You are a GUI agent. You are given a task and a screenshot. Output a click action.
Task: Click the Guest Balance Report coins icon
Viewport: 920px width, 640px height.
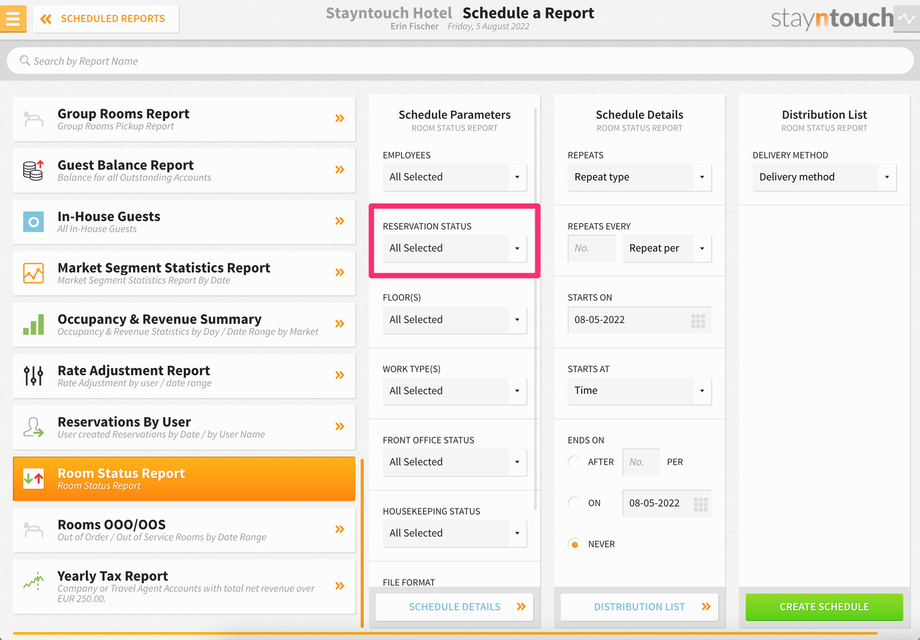coord(33,170)
